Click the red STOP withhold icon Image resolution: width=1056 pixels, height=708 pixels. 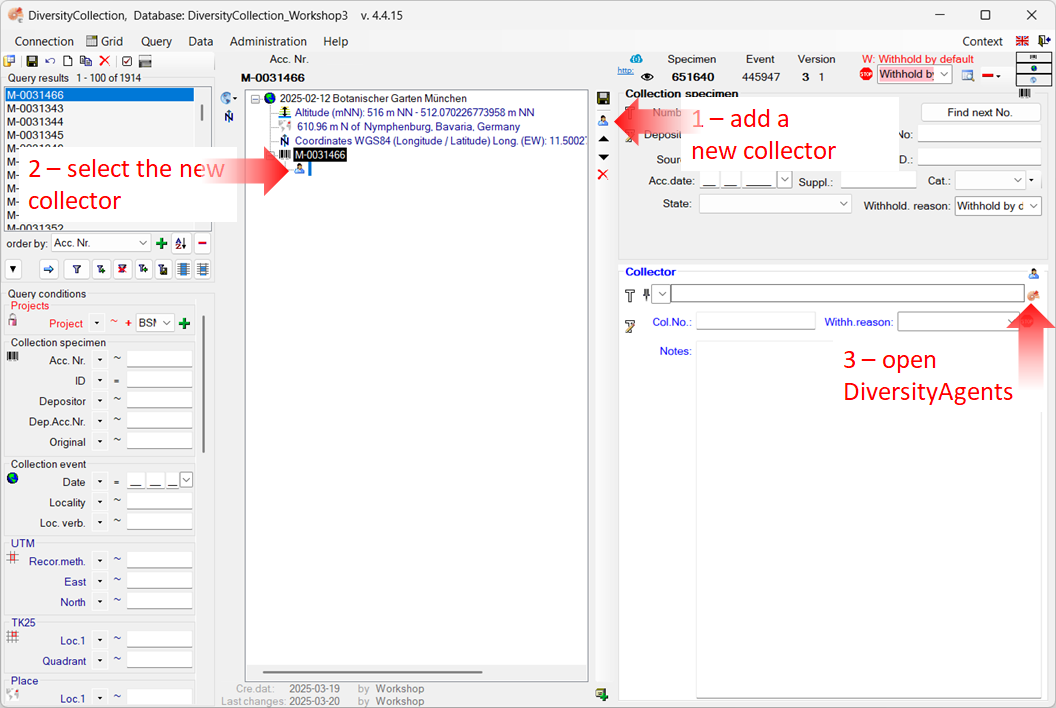pos(866,74)
